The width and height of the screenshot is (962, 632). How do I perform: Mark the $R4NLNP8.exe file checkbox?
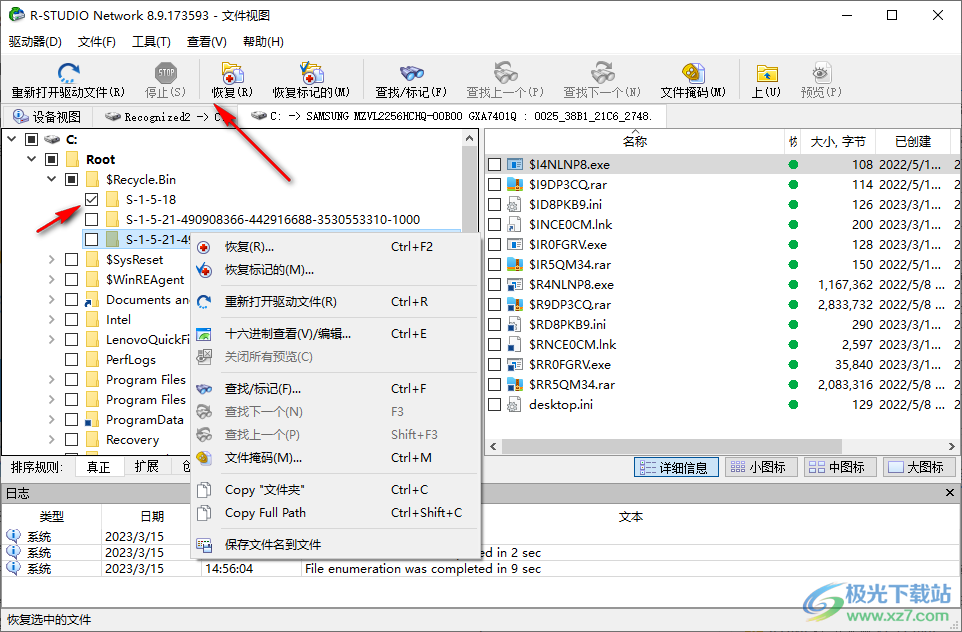[x=494, y=285]
